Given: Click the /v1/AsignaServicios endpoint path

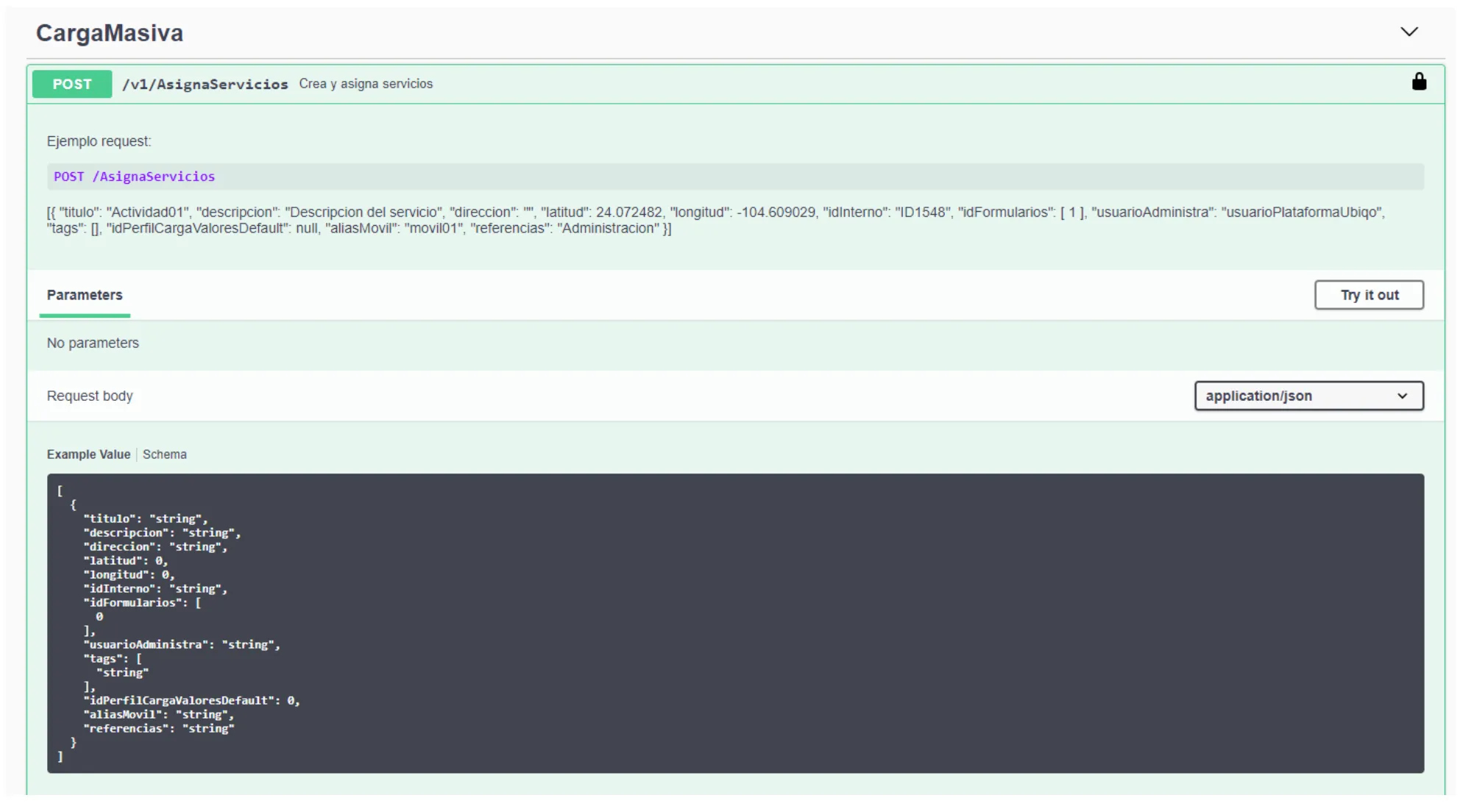Looking at the screenshot, I should click(x=205, y=85).
